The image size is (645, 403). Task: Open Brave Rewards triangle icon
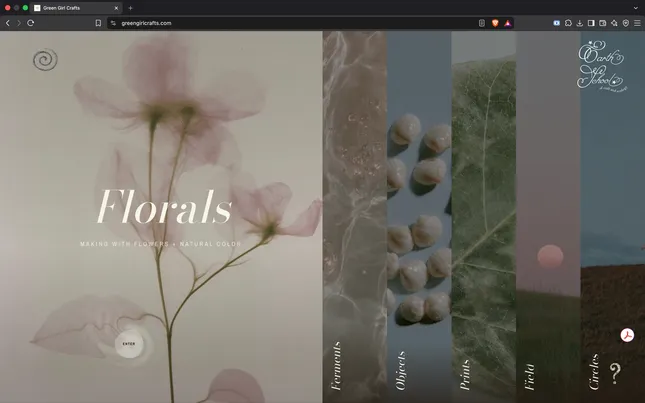point(508,23)
